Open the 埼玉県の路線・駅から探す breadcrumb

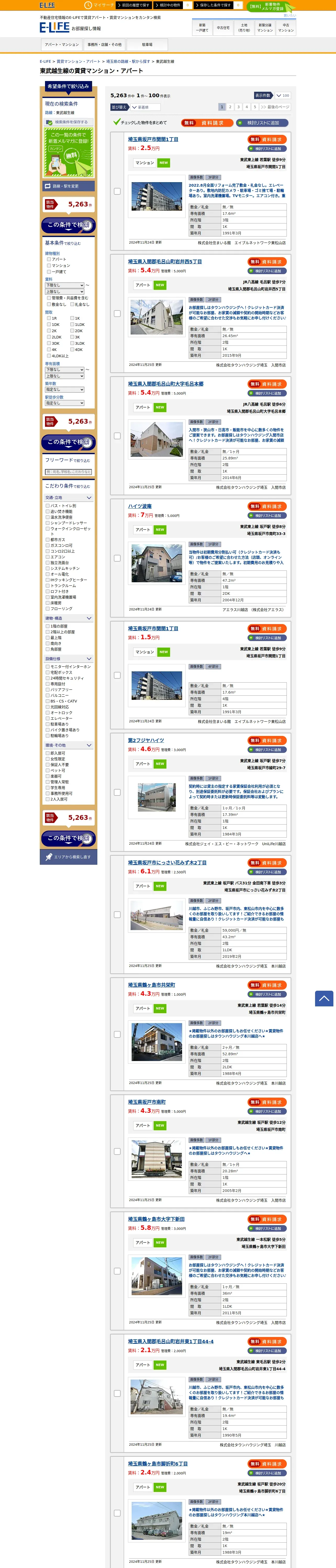128,61
